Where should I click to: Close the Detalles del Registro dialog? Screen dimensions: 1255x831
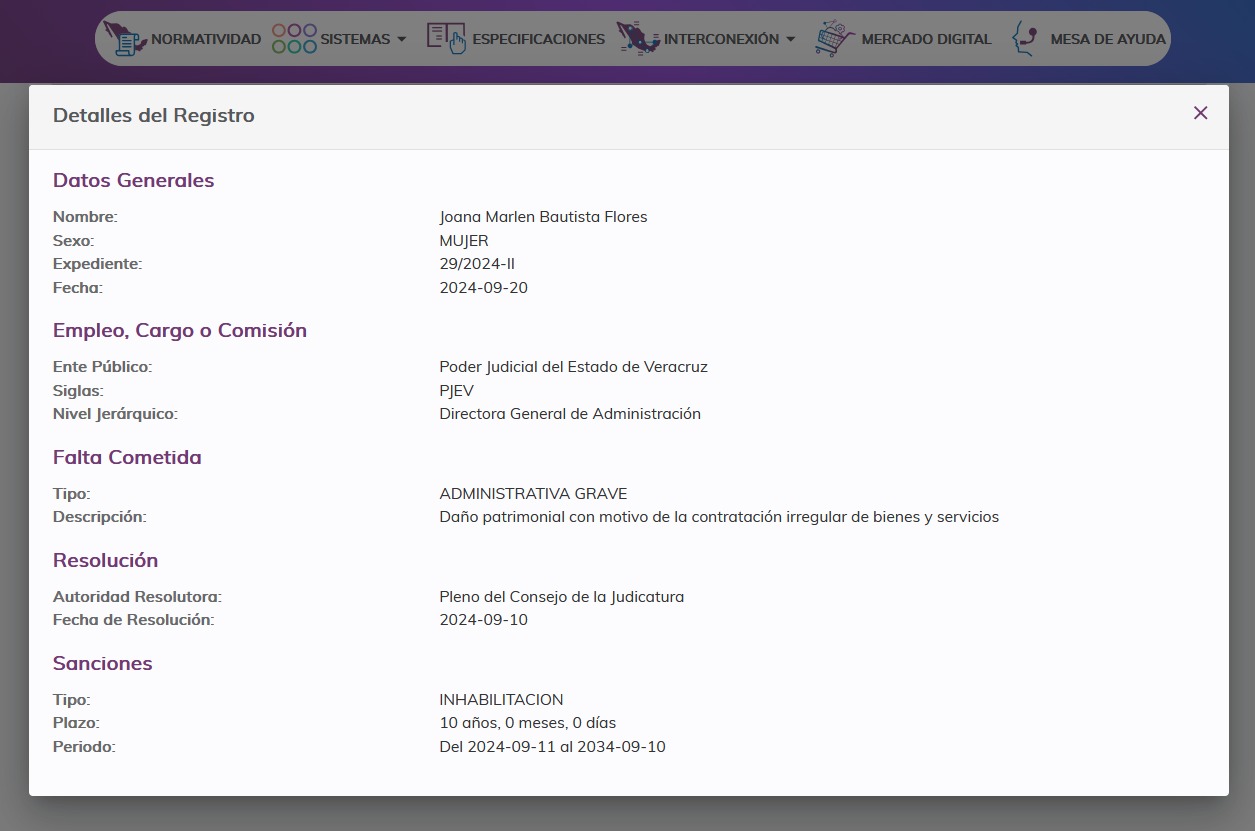(x=1200, y=113)
